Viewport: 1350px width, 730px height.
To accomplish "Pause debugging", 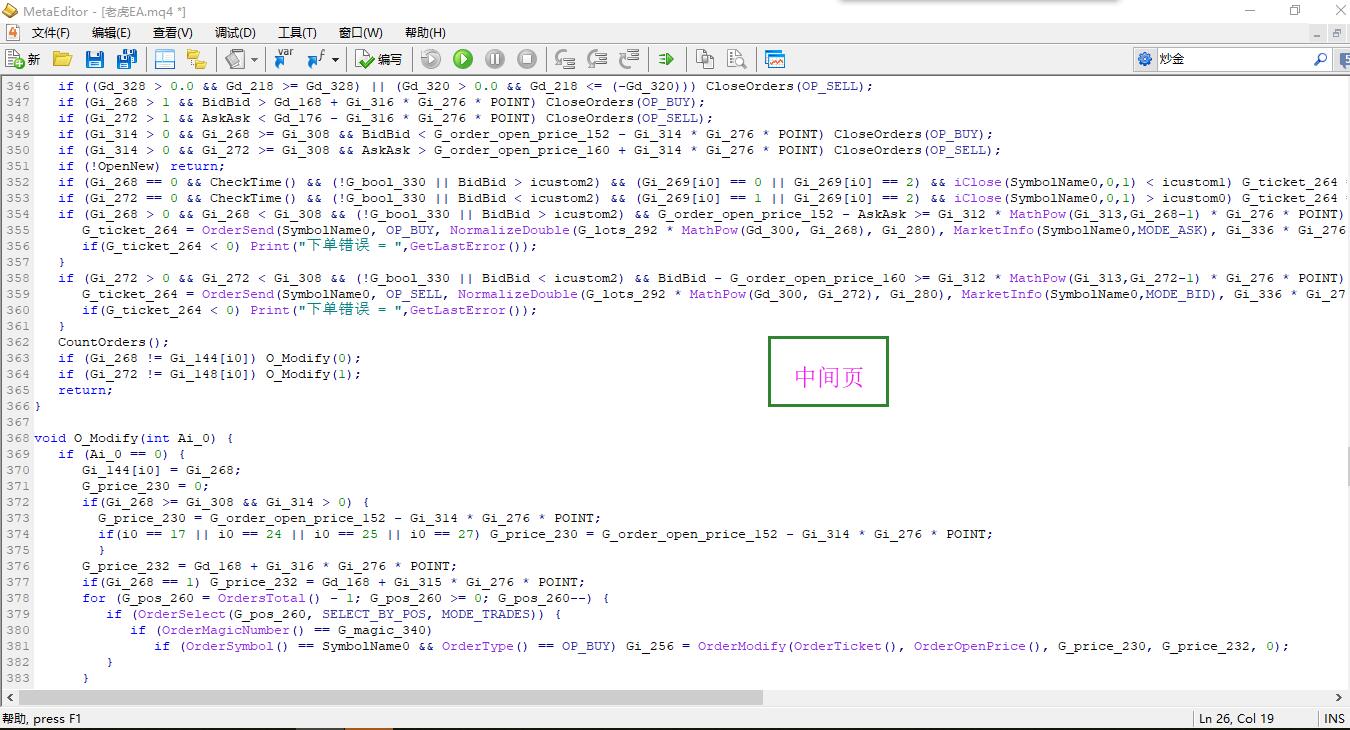I will [x=495, y=59].
